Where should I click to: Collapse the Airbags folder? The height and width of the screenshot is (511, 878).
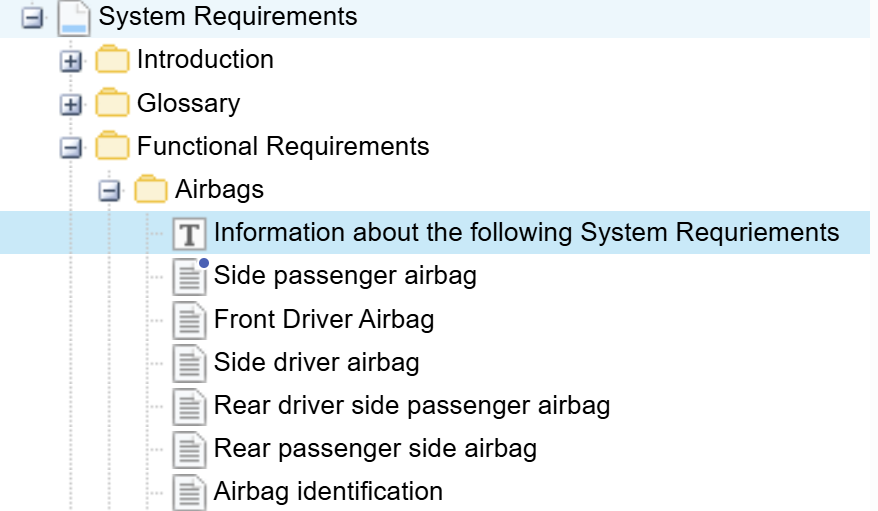tap(109, 191)
